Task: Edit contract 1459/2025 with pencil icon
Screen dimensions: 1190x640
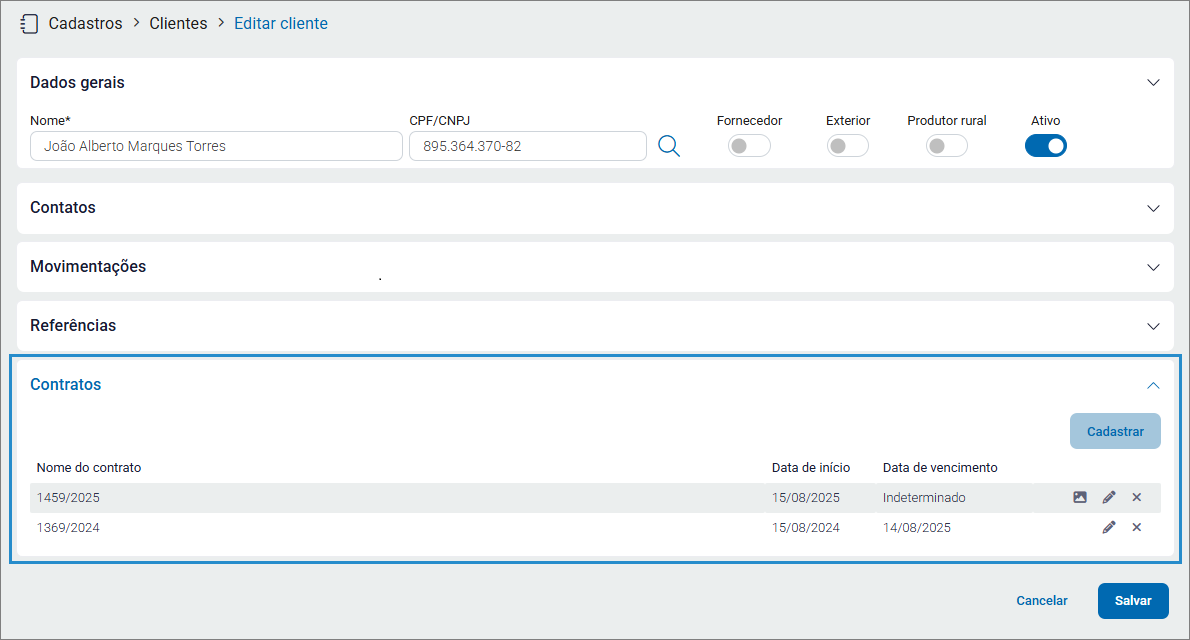Action: [1109, 497]
